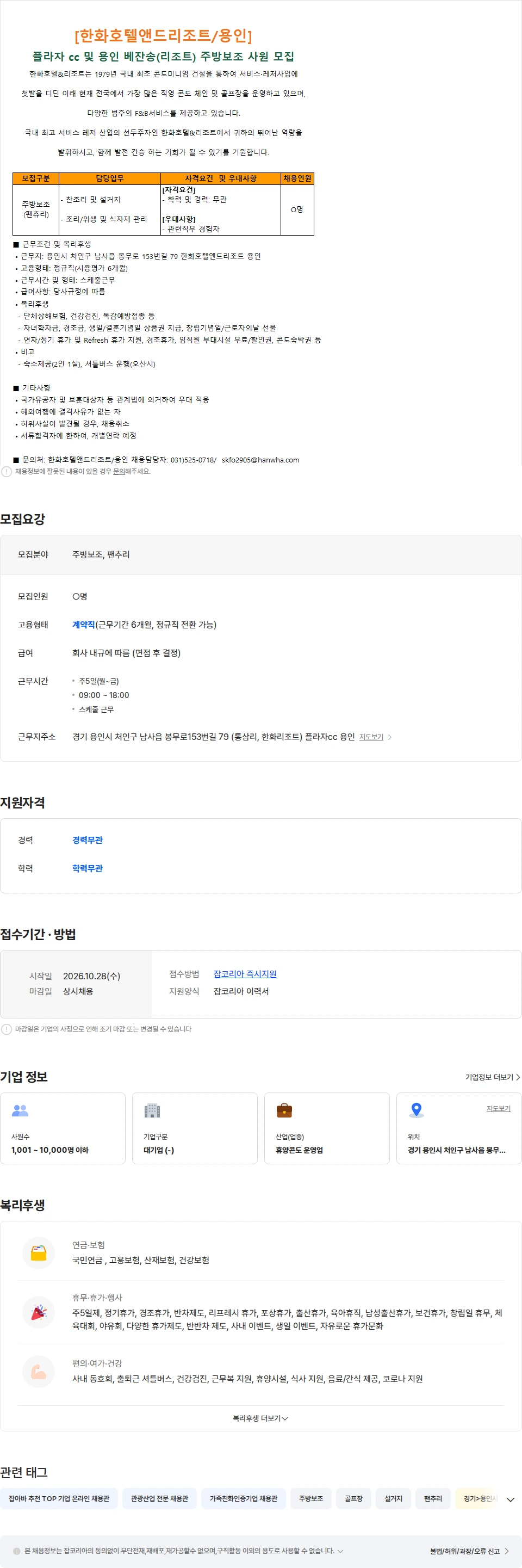
Task: Click the industry briefcase icon
Action: pos(284,1110)
